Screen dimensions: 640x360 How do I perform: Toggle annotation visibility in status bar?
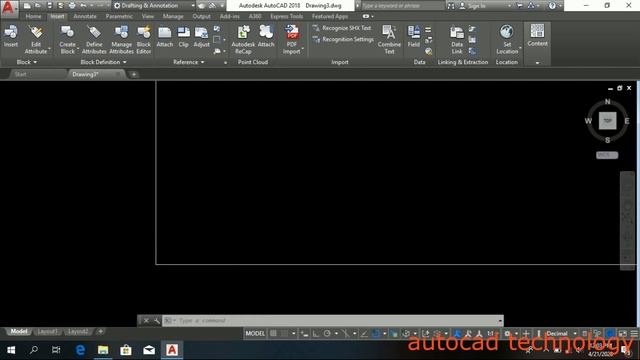point(468,333)
